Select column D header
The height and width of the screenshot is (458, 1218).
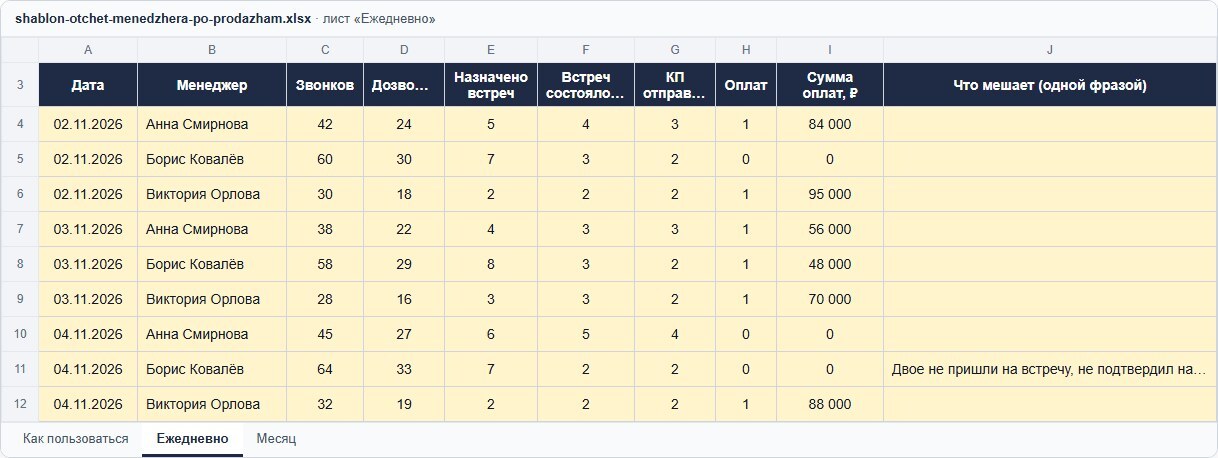404,50
